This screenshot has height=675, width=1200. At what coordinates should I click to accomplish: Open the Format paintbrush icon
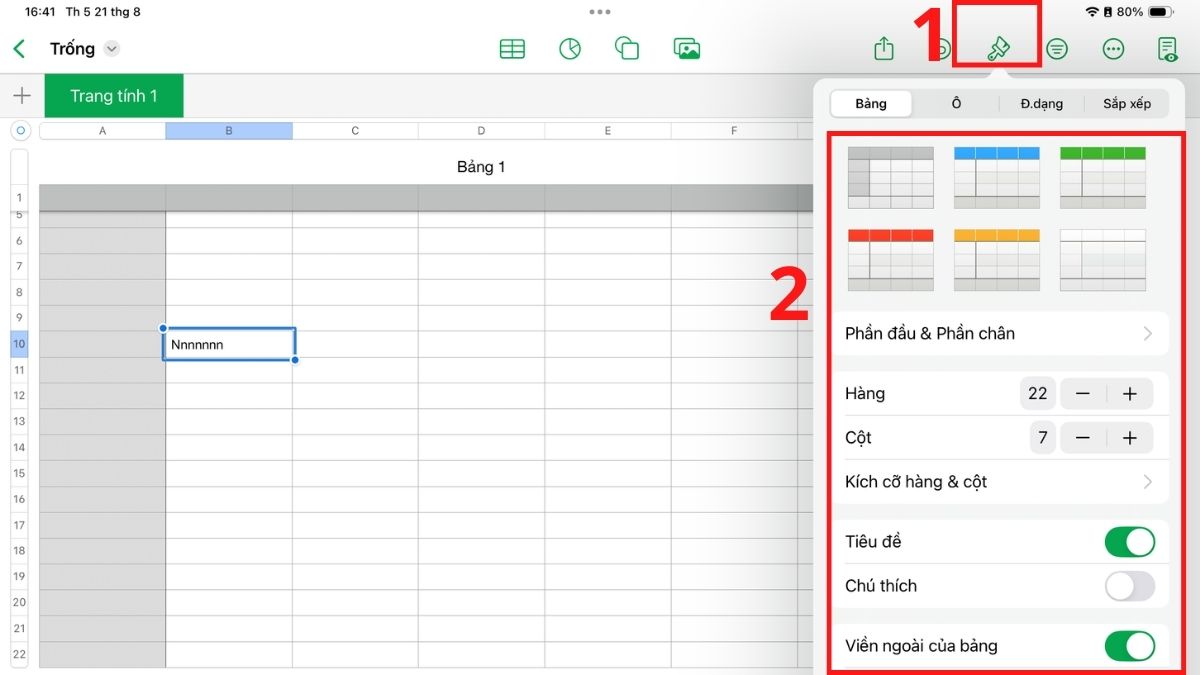tap(997, 49)
